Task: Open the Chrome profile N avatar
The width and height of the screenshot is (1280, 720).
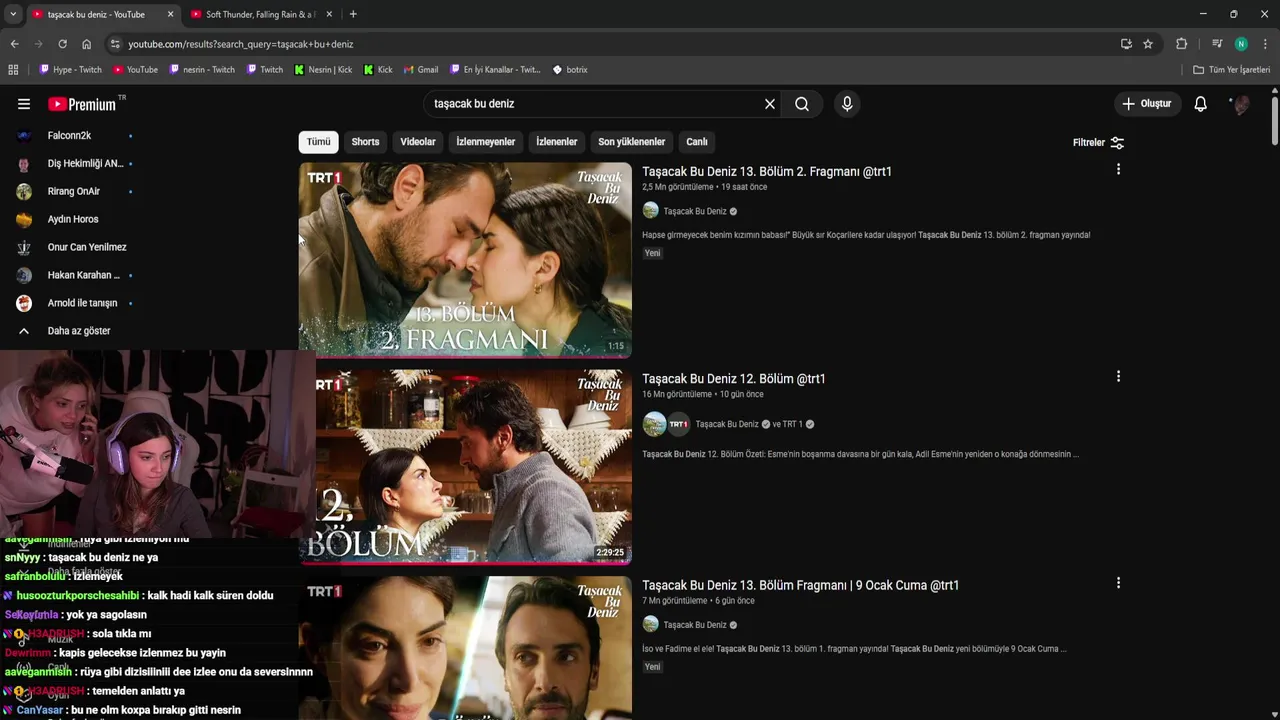Action: pyautogui.click(x=1241, y=44)
